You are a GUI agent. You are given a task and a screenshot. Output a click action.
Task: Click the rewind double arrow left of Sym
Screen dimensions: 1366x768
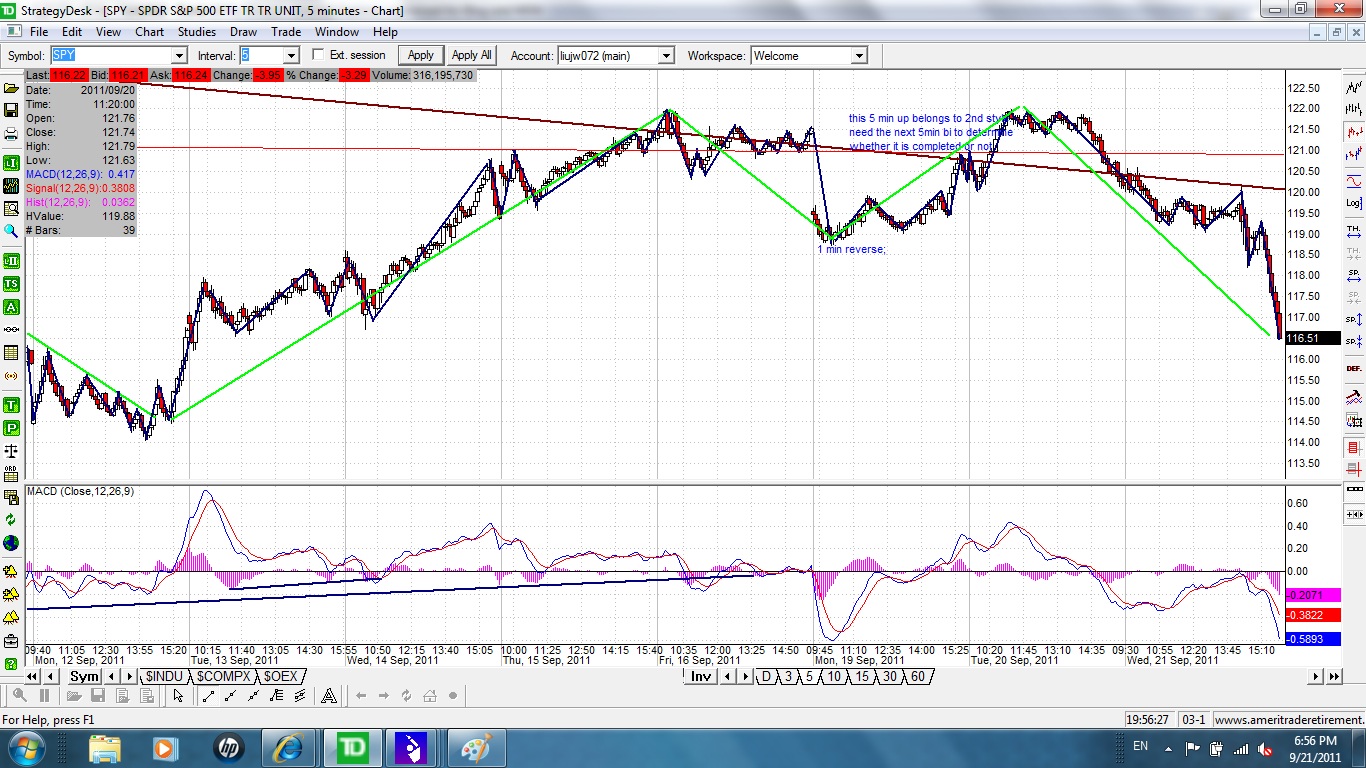(32, 676)
